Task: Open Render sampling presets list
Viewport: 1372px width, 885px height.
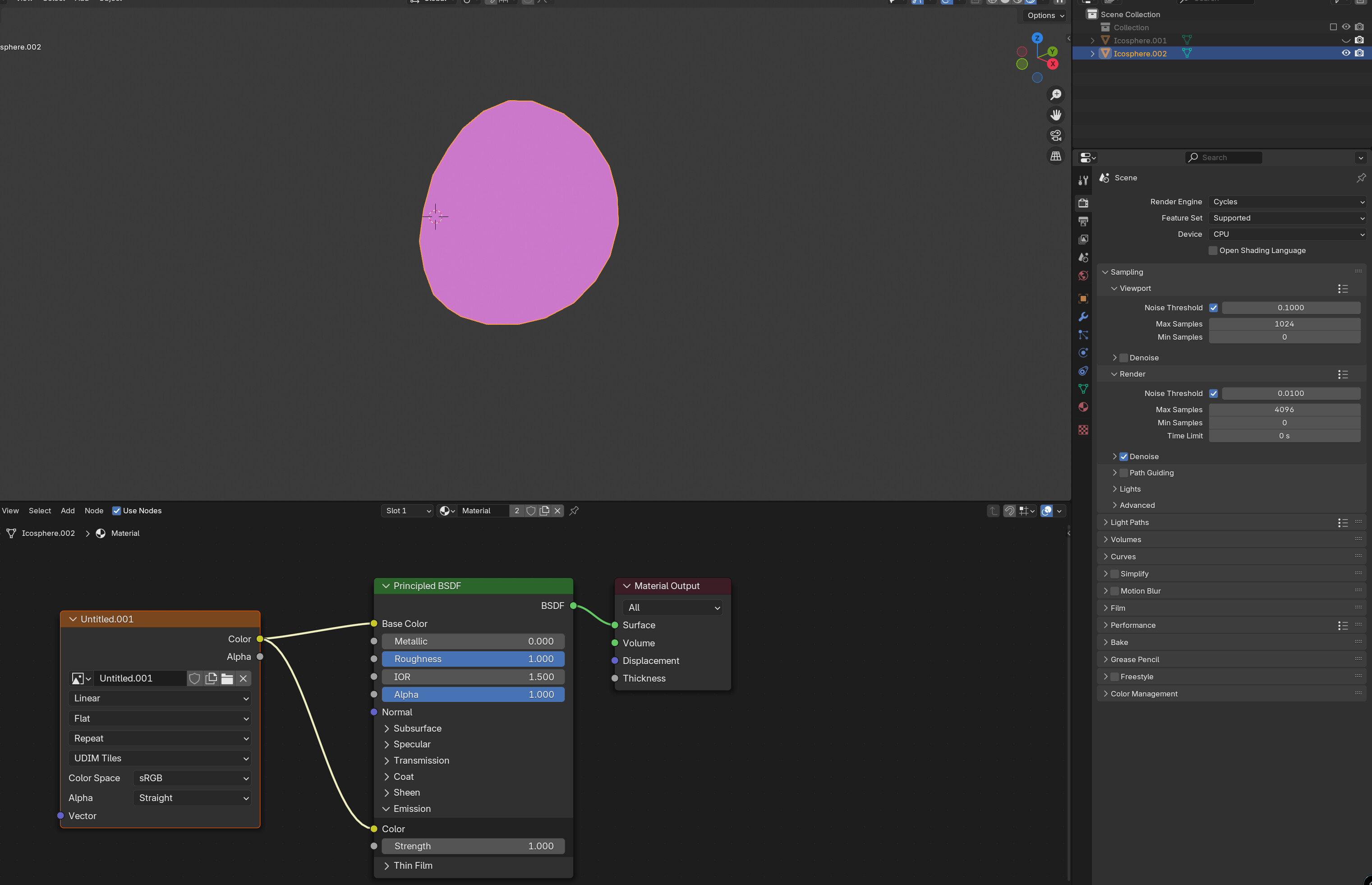Action: (x=1343, y=375)
